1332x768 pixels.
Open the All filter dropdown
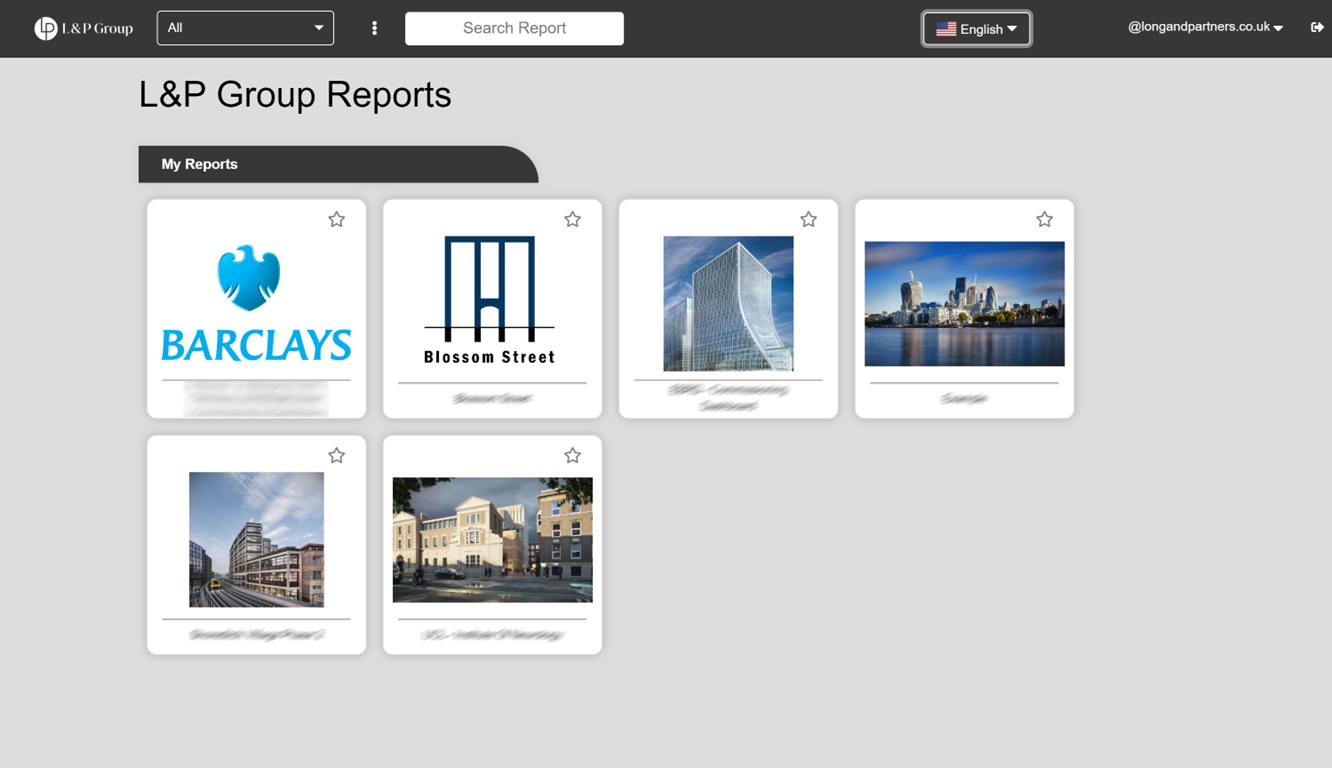tap(245, 28)
